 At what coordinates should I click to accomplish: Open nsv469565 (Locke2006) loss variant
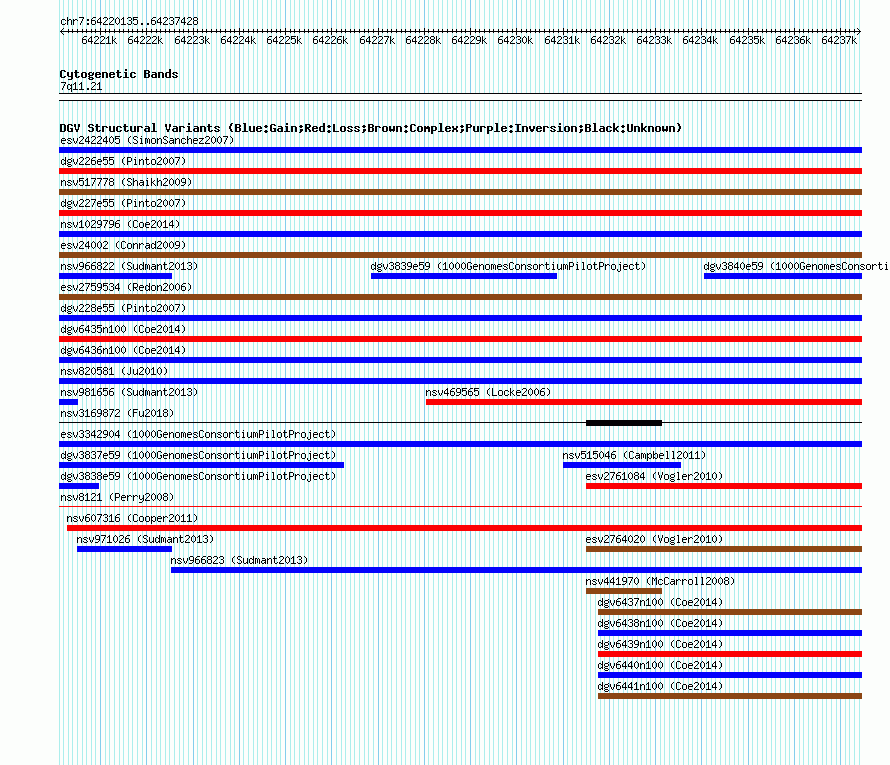coord(644,402)
